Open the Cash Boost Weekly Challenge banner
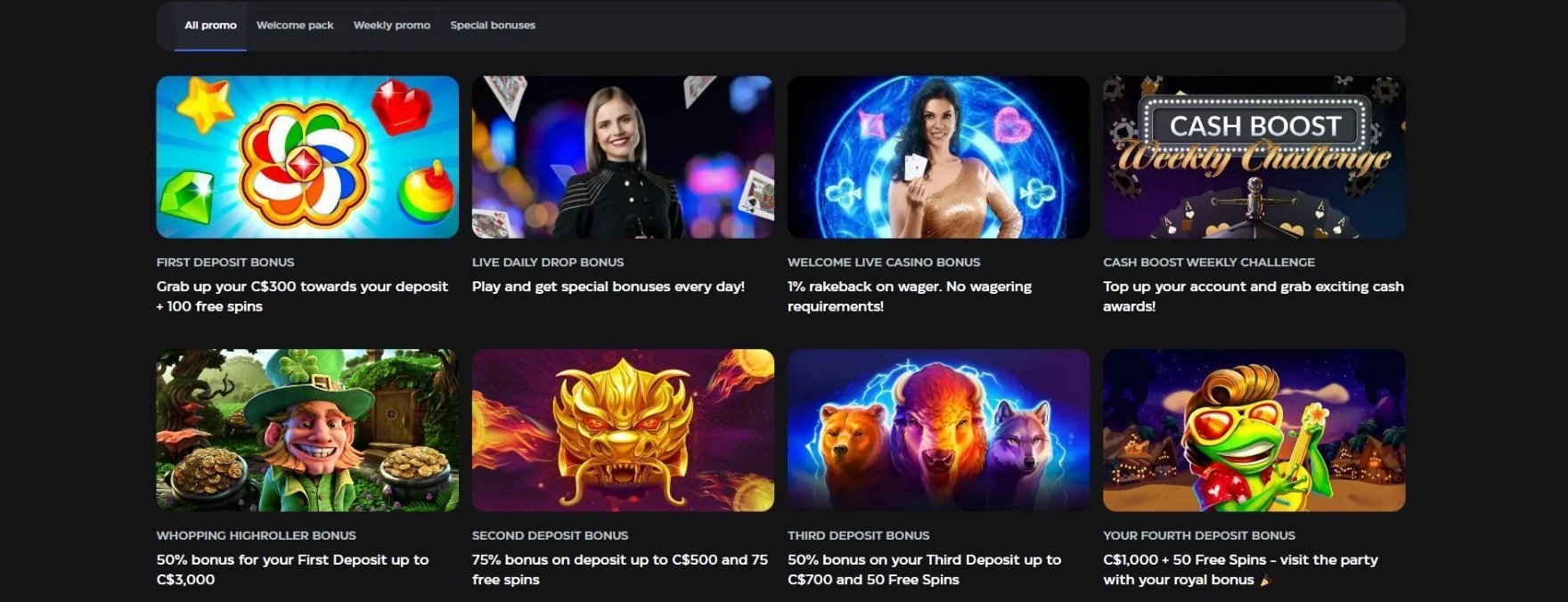Viewport: 1568px width, 602px height. (x=1254, y=157)
